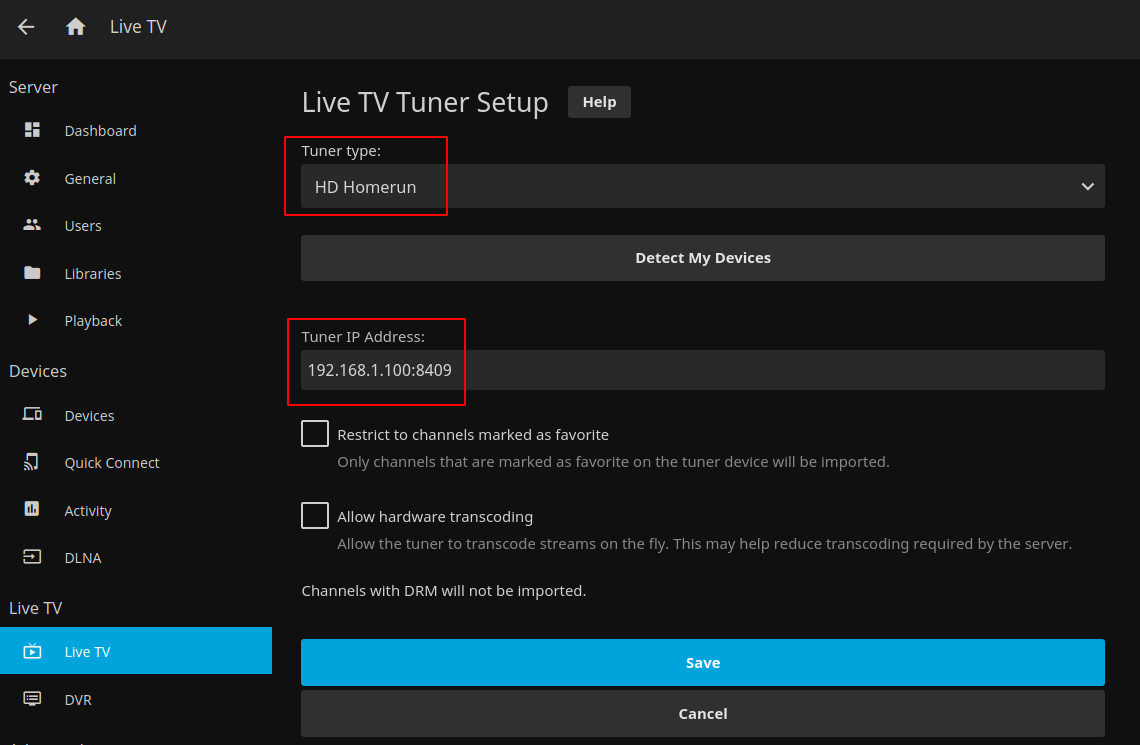Click the Help button
The image size is (1140, 745).
[x=599, y=102]
